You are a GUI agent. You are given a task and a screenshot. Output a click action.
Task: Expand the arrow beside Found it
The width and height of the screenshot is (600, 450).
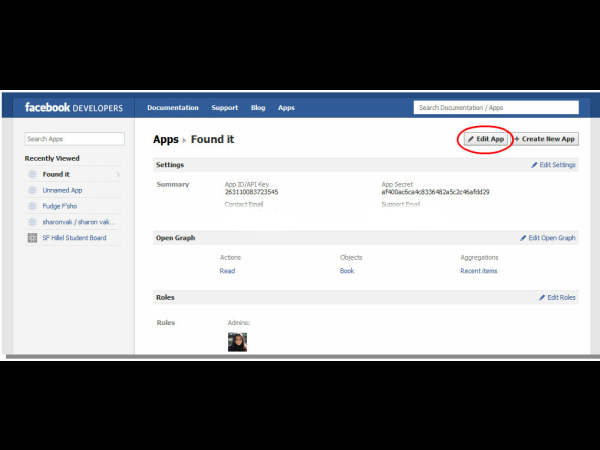pyautogui.click(x=118, y=174)
